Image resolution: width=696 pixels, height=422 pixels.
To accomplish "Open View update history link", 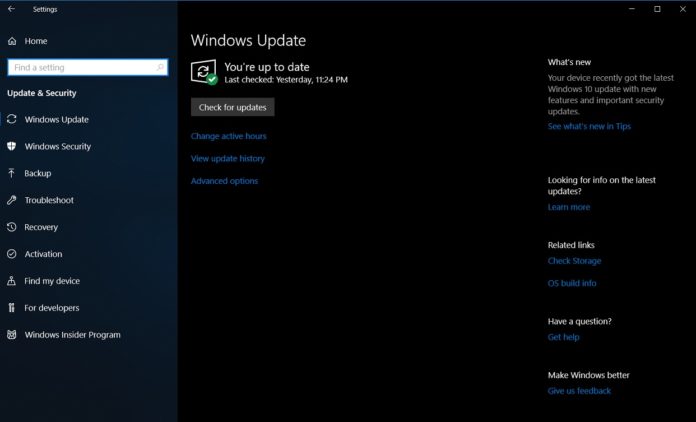I will point(228,158).
